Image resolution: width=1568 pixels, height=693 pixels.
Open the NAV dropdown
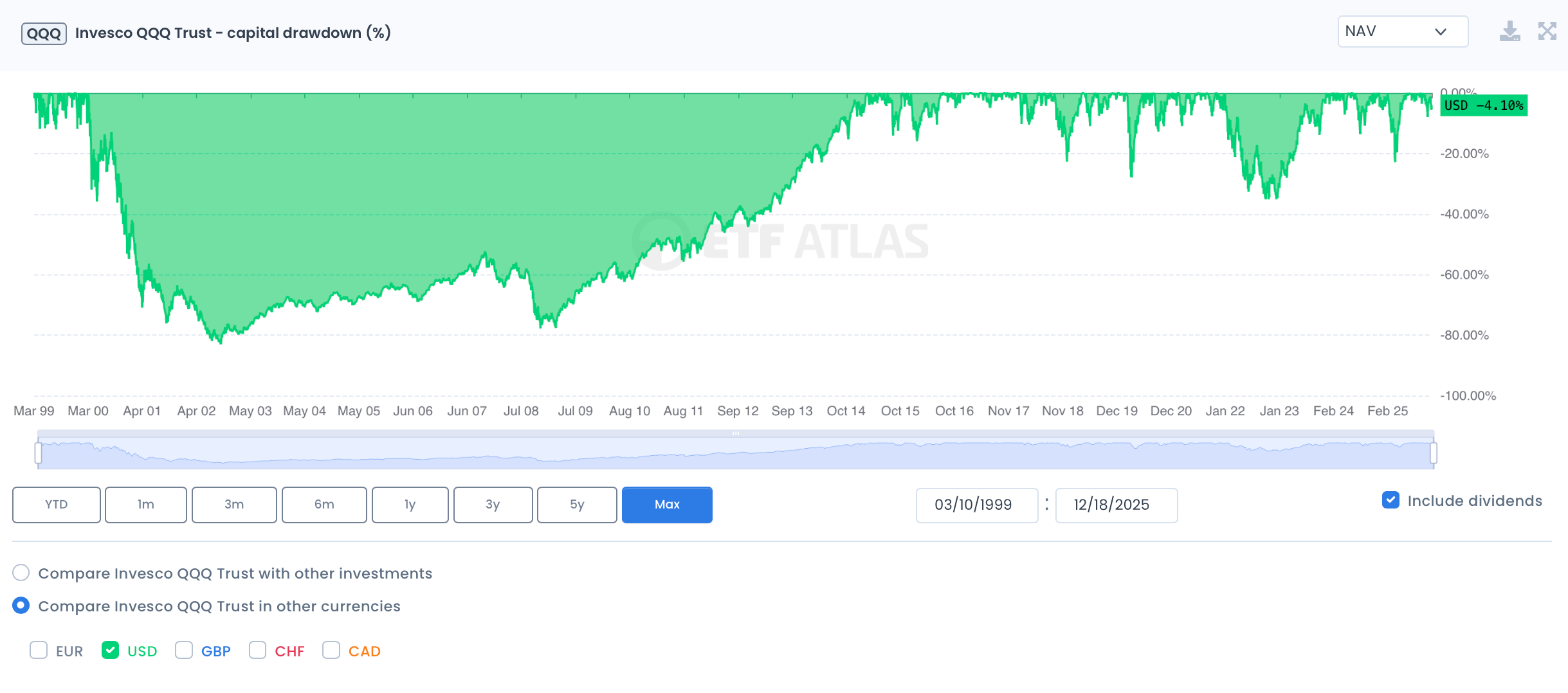click(x=1402, y=32)
